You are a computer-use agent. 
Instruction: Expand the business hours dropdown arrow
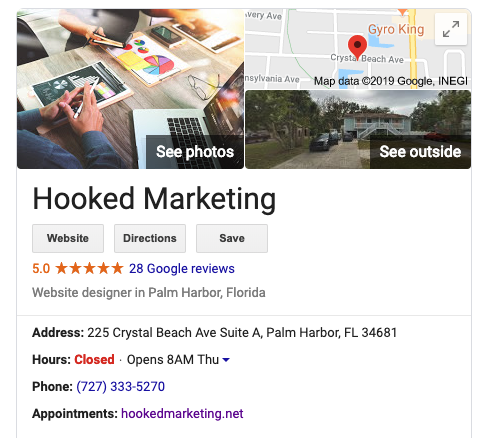coord(226,360)
